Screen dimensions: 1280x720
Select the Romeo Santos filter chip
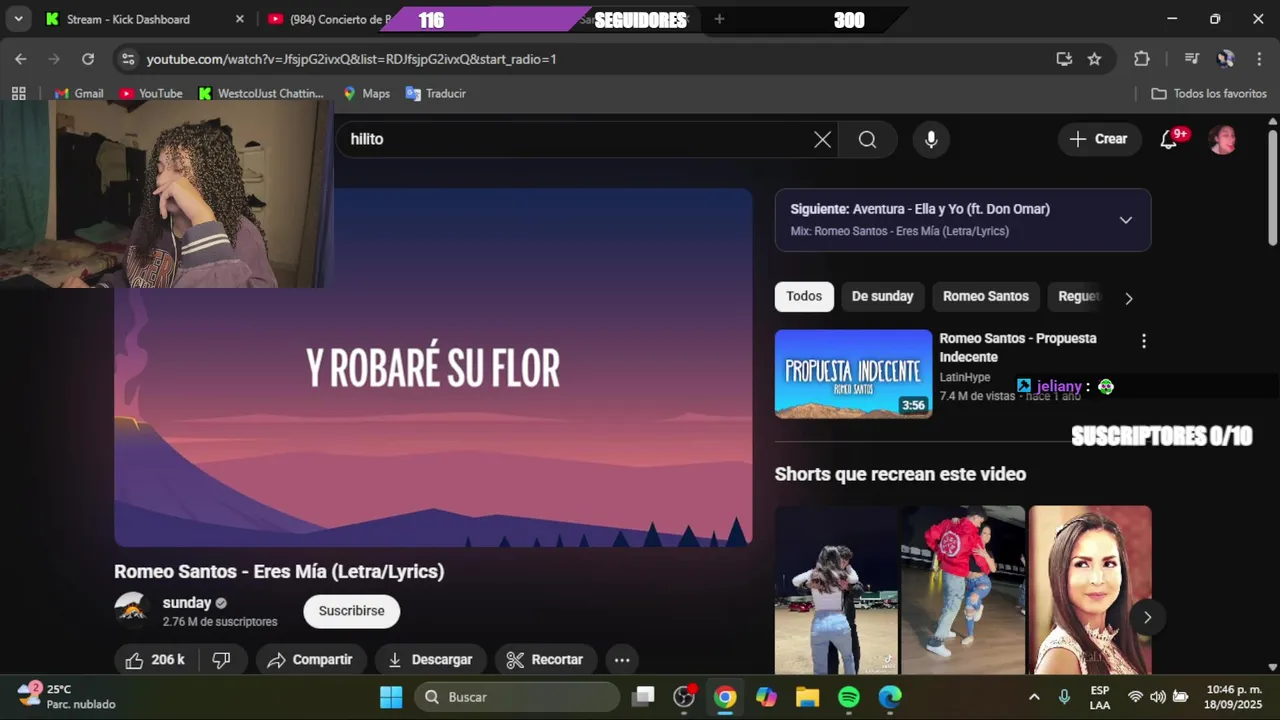pos(985,296)
